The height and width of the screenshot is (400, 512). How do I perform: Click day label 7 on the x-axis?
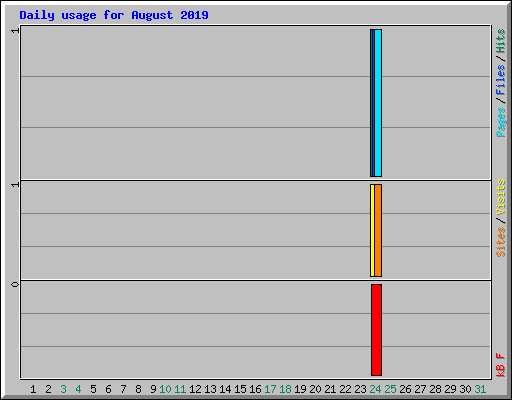123,389
